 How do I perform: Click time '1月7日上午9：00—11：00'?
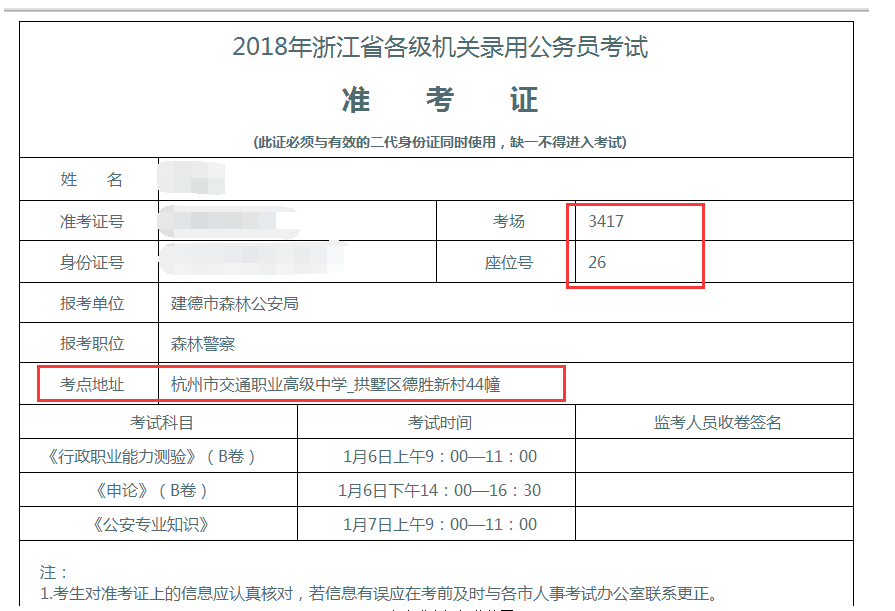click(440, 524)
